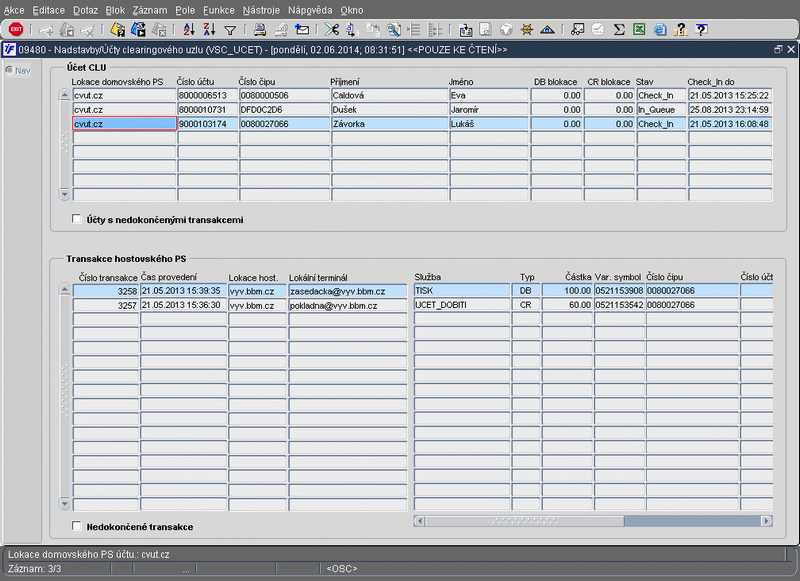The height and width of the screenshot is (581, 800).
Task: Click the 'TISK' service cell
Action: tap(461, 290)
